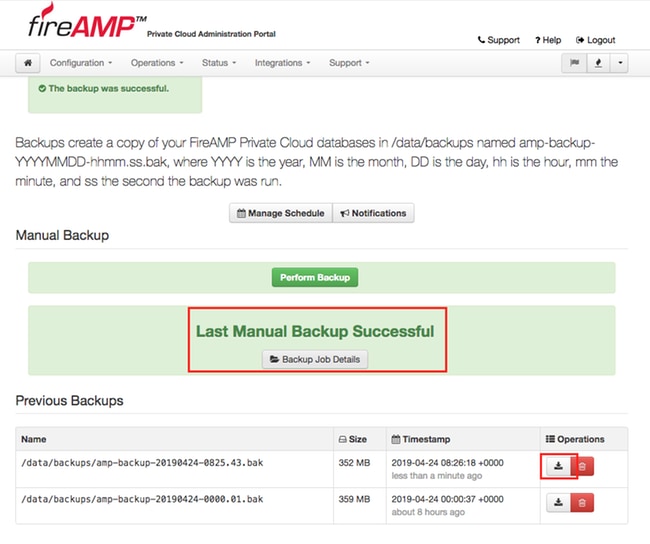Open the Help link at the top
The height and width of the screenshot is (544, 650).
[x=548, y=40]
